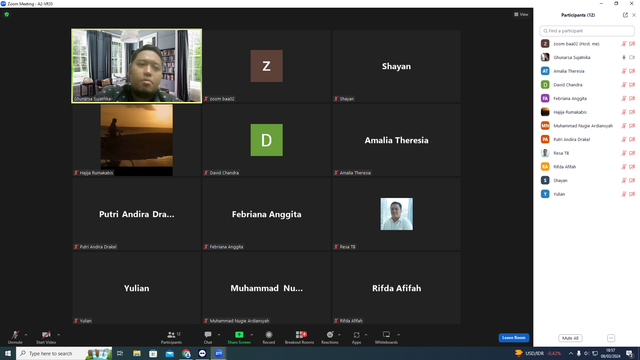Toggle Ghunarsa Sujatnika's microphone icon in list

click(x=624, y=58)
